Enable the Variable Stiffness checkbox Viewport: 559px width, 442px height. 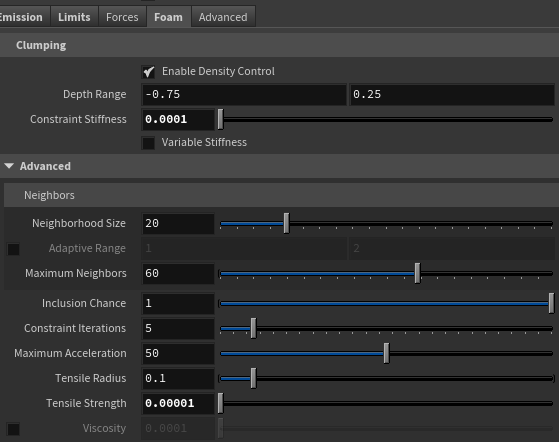(x=148, y=143)
